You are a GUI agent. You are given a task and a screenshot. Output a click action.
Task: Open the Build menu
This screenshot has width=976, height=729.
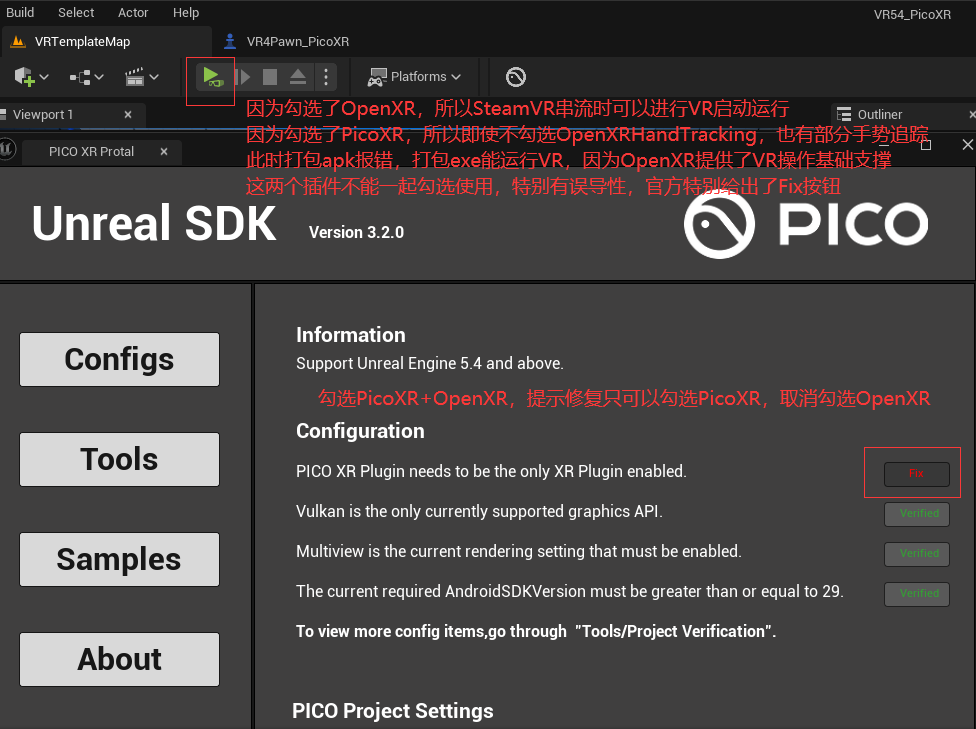(20, 12)
